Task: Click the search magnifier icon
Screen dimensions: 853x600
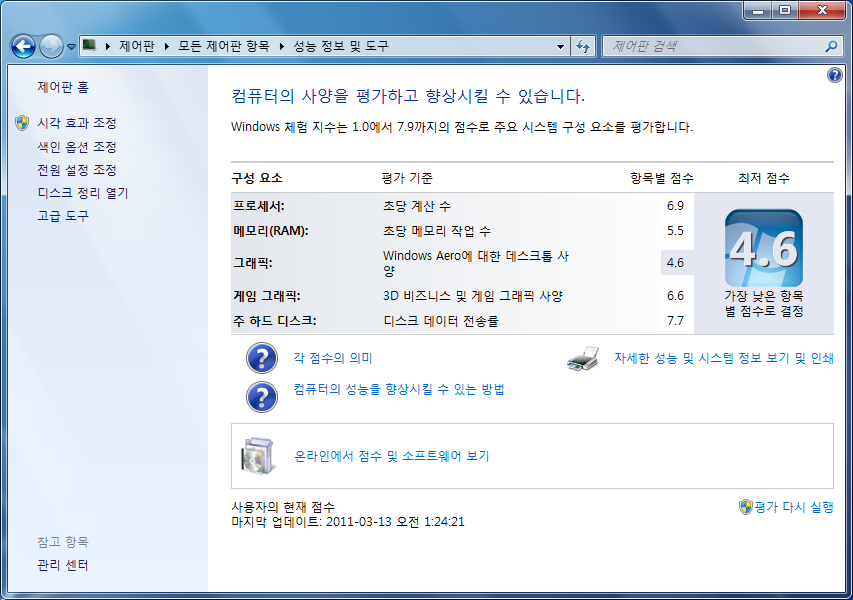Action: point(831,47)
